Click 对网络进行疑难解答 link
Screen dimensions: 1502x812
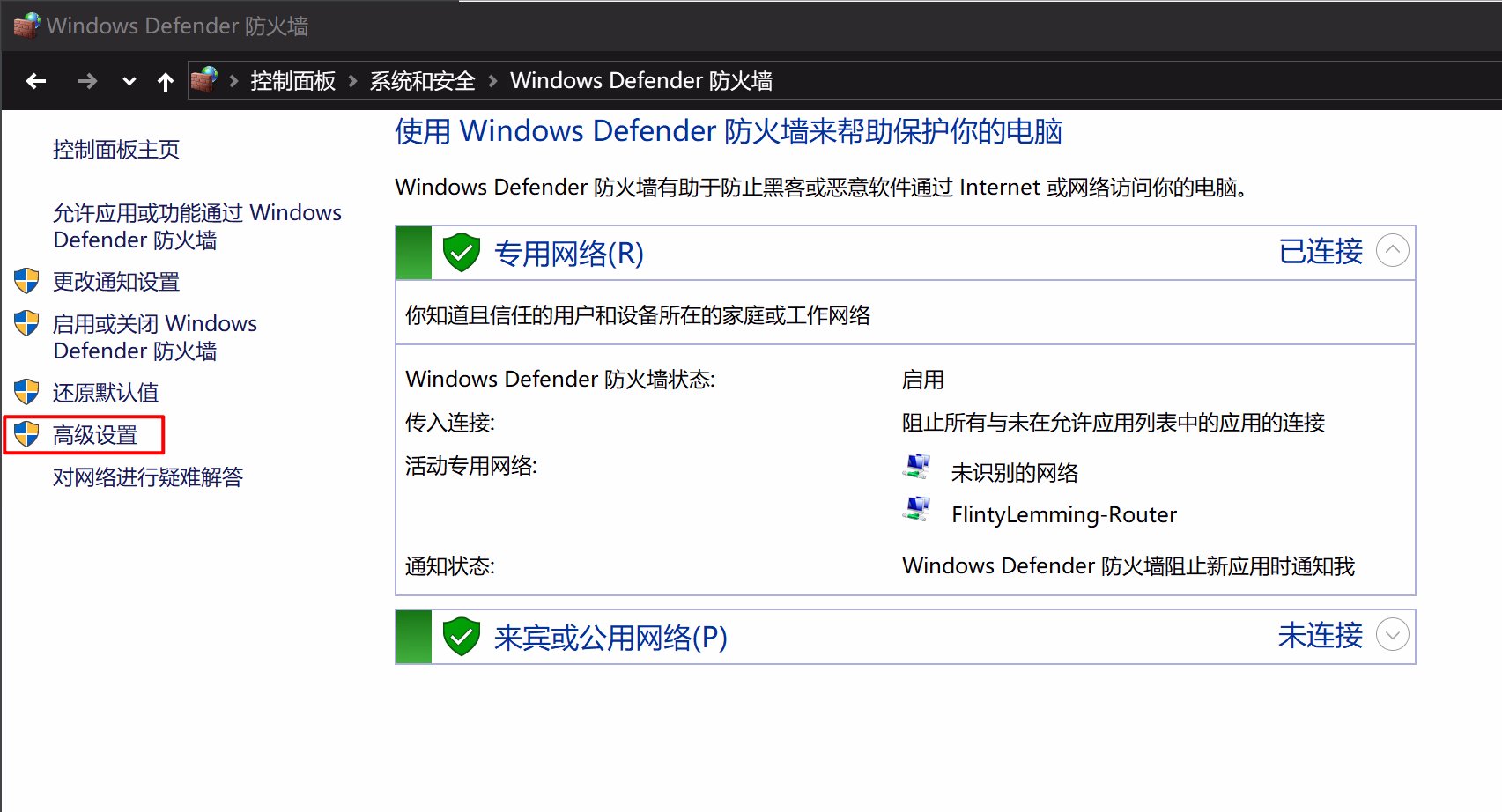(148, 477)
